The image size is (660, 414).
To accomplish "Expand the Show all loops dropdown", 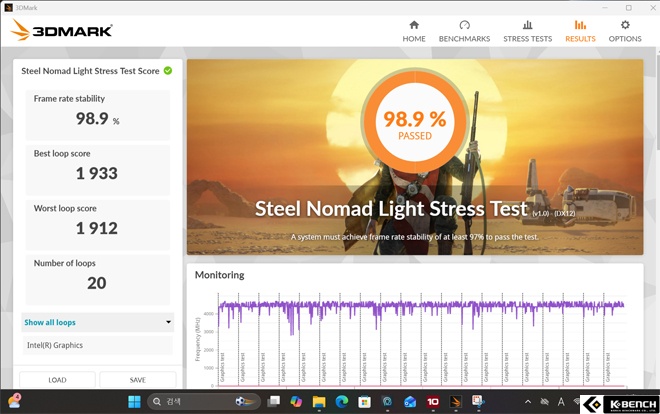I will point(98,322).
